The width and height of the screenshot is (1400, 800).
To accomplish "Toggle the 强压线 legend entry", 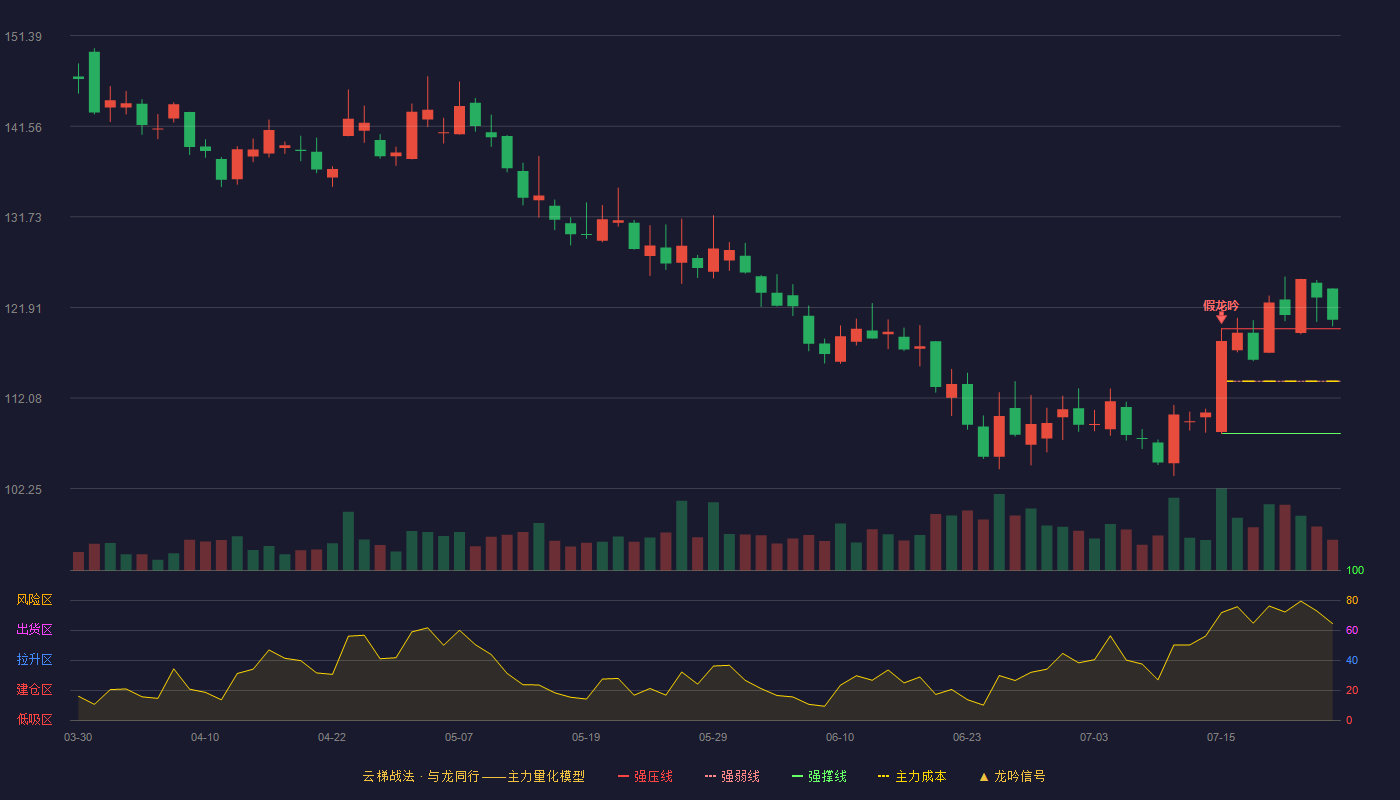I will [645, 776].
